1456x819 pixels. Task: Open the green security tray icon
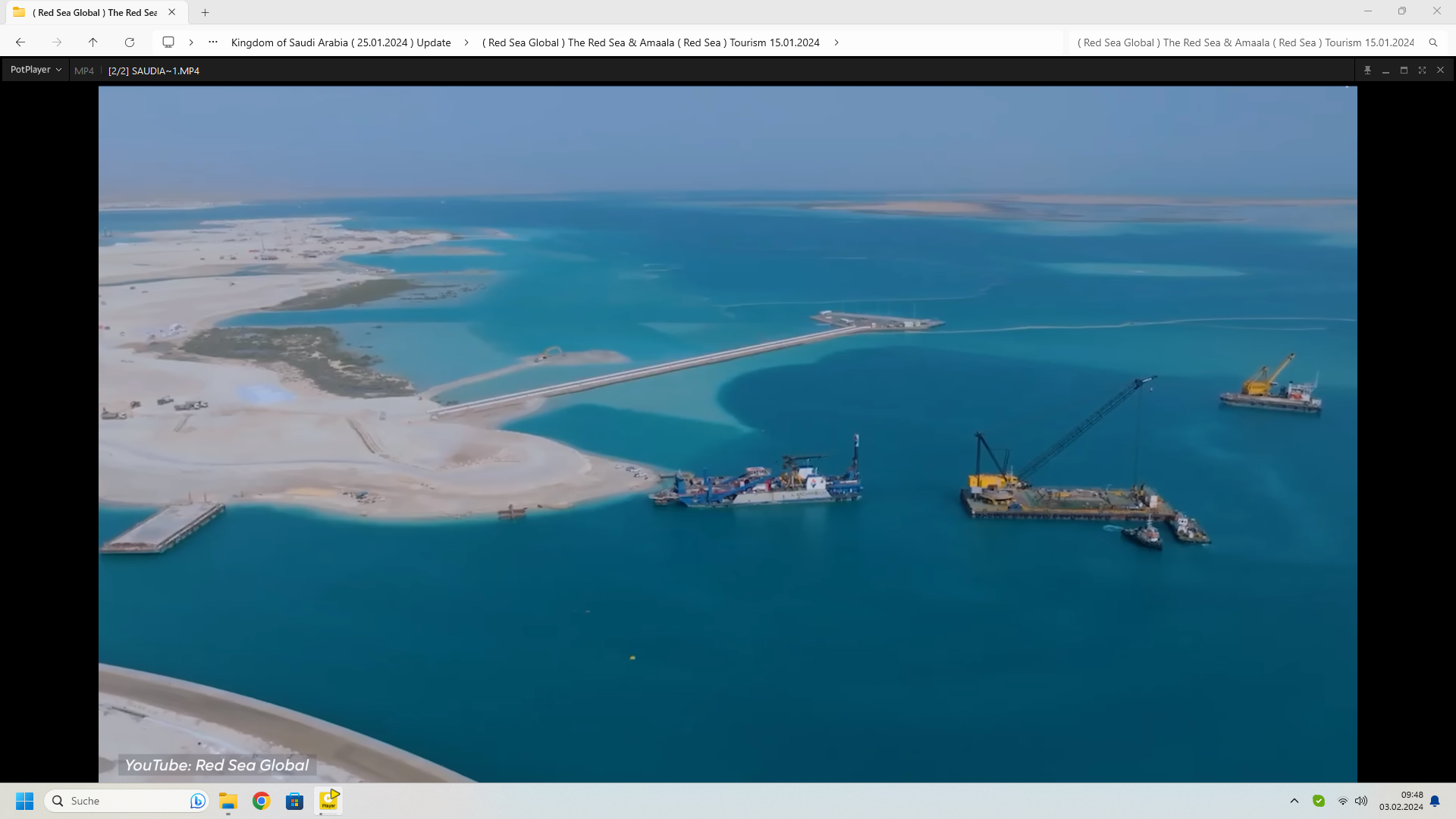pyautogui.click(x=1319, y=801)
